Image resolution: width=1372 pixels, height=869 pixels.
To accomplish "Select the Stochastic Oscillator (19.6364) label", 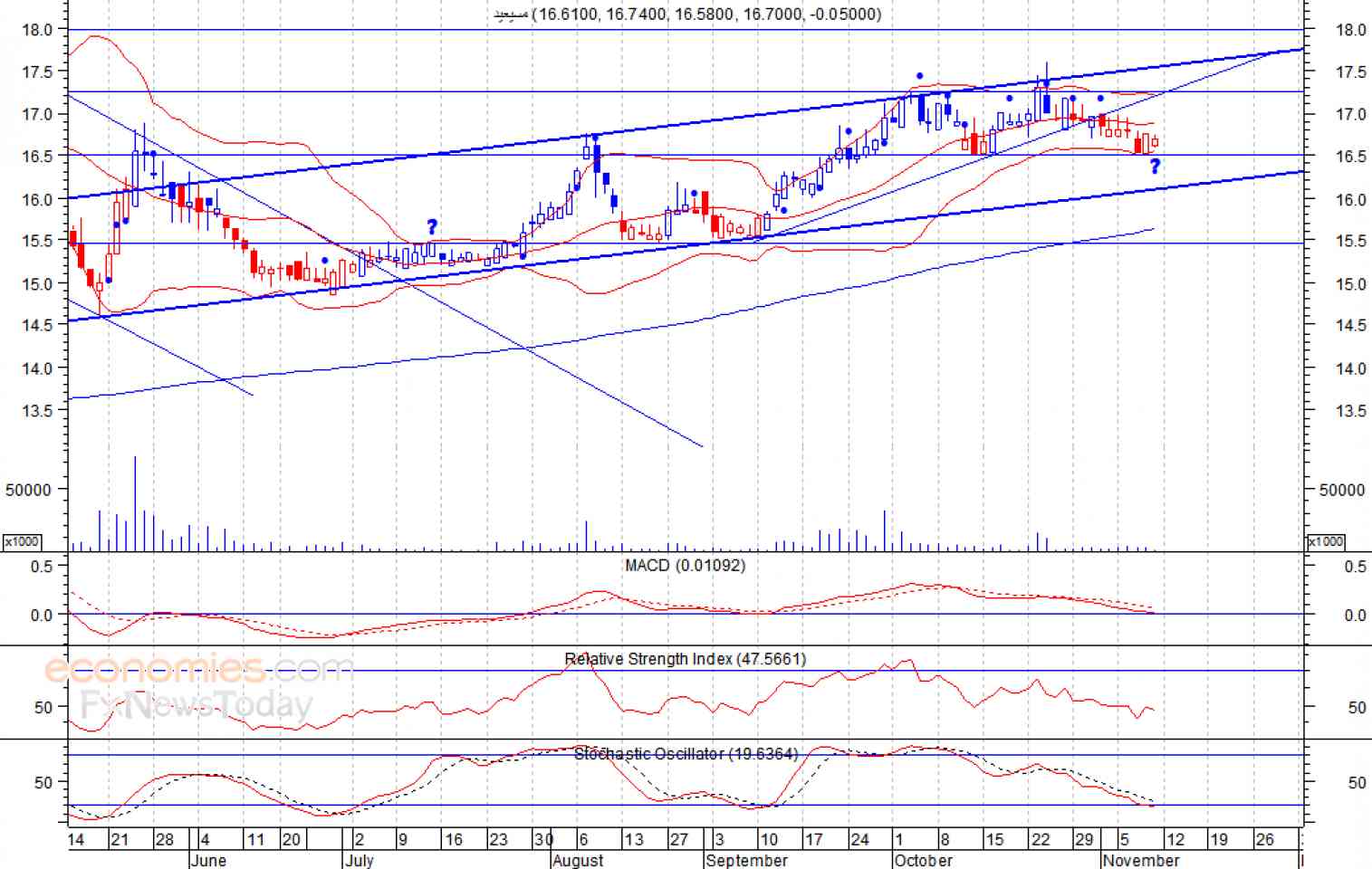I will click(686, 754).
